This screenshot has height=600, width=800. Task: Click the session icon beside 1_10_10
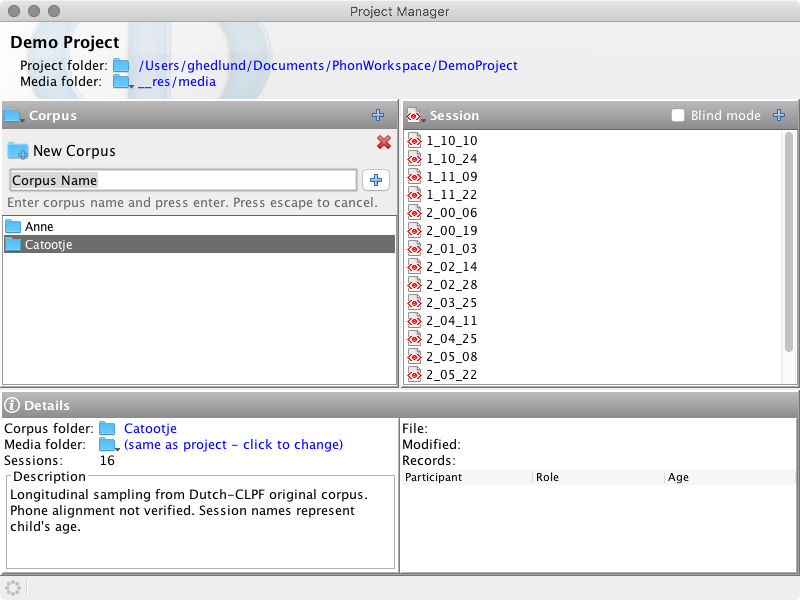[414, 141]
